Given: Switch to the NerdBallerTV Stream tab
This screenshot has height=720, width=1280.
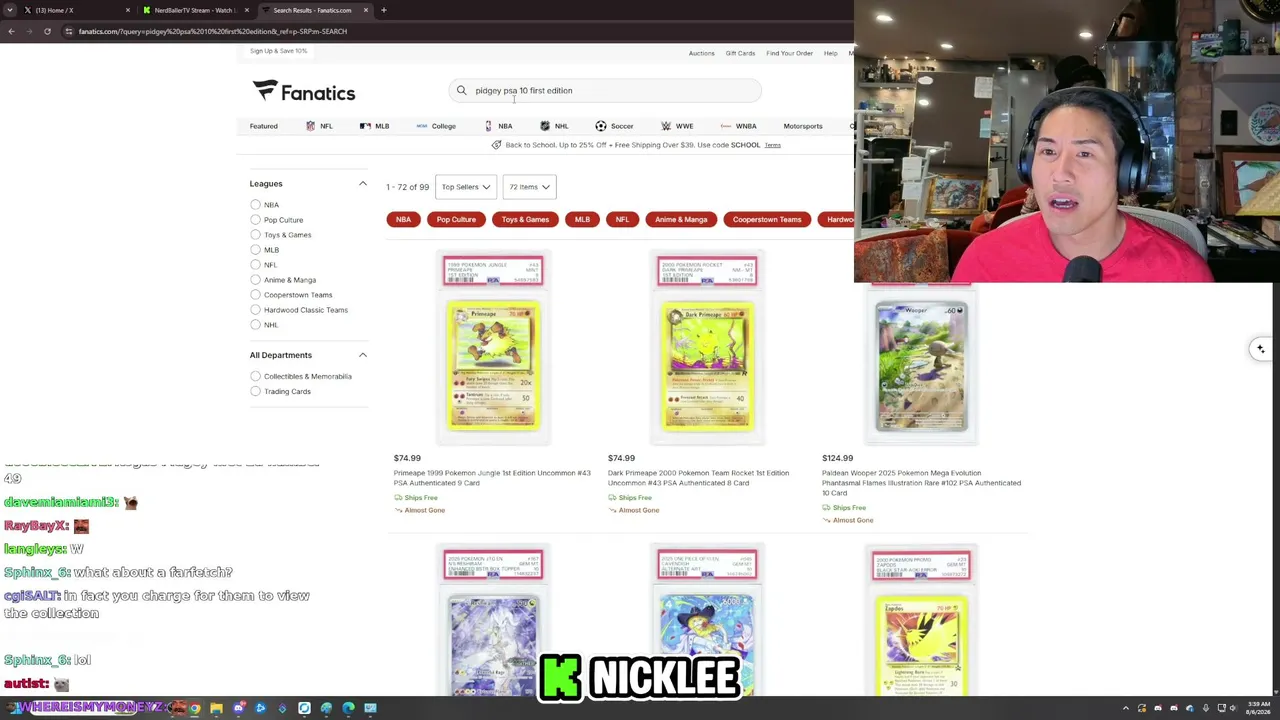Looking at the screenshot, I should pos(195,10).
